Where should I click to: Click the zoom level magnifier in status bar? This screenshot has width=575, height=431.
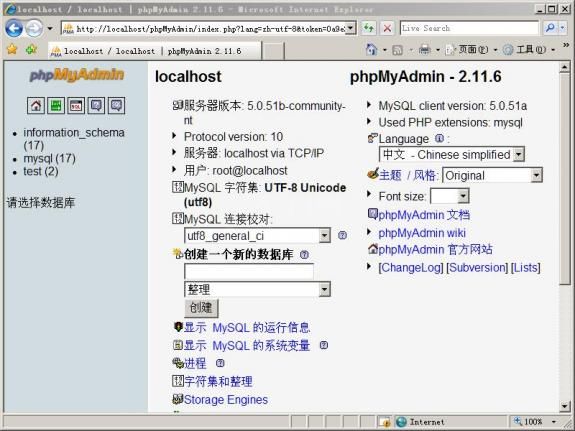pos(517,421)
